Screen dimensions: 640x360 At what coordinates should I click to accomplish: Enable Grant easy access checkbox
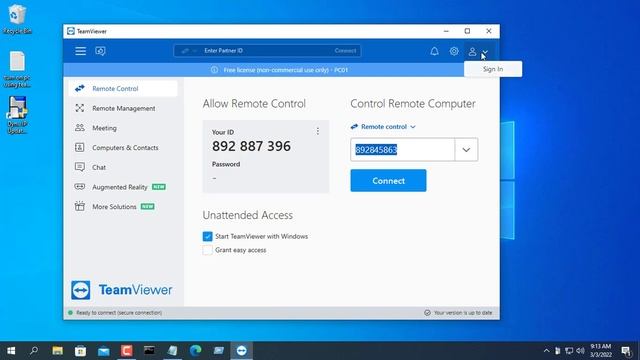[207, 250]
